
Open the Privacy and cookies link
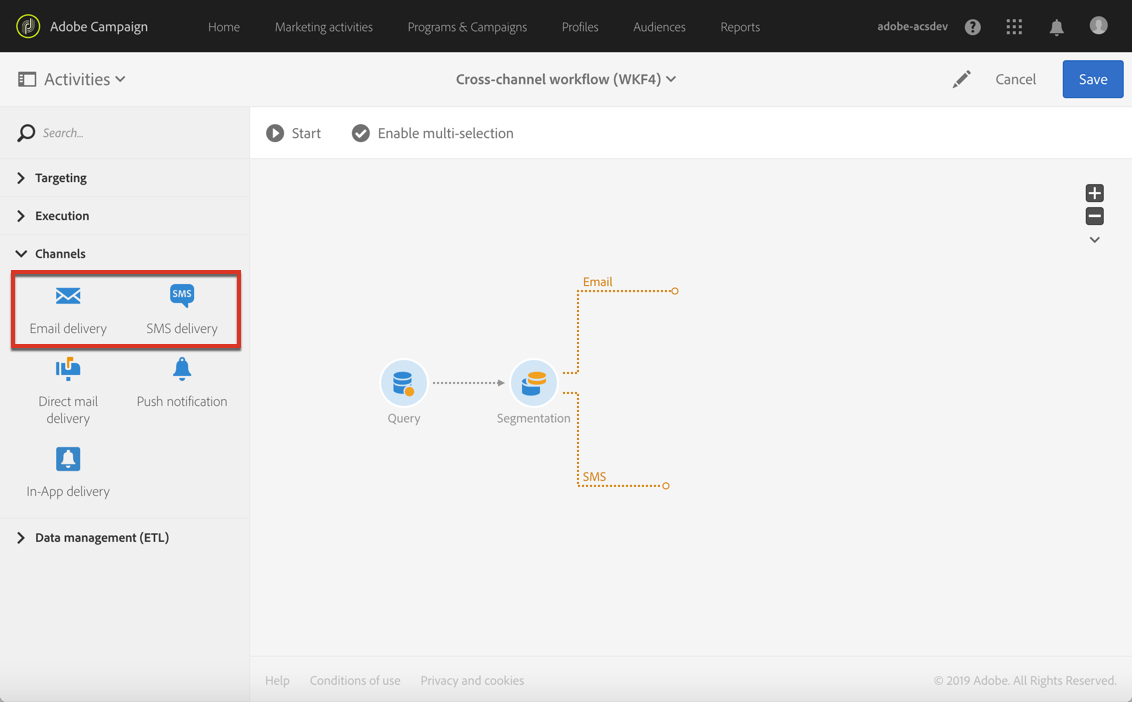472,680
